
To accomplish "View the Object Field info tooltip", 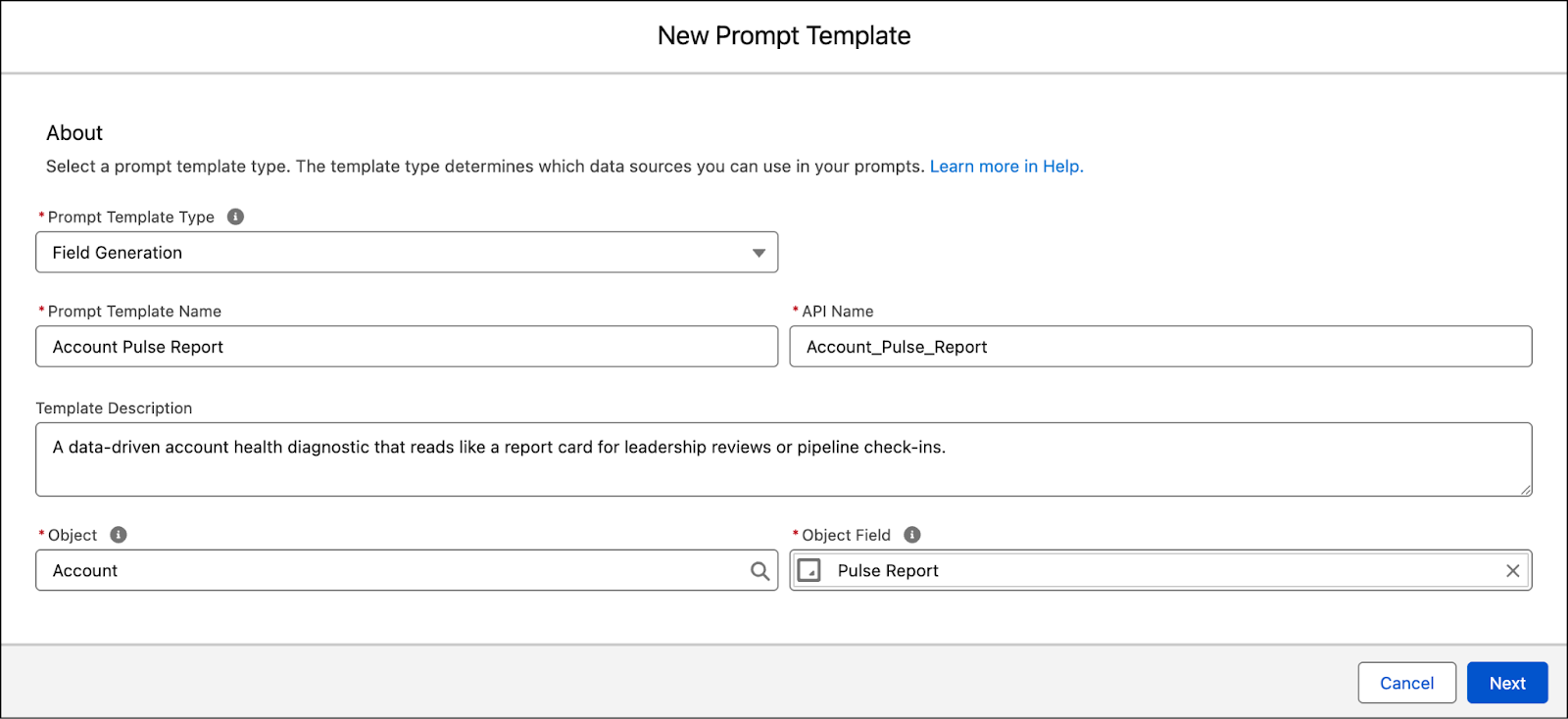I will 911,535.
